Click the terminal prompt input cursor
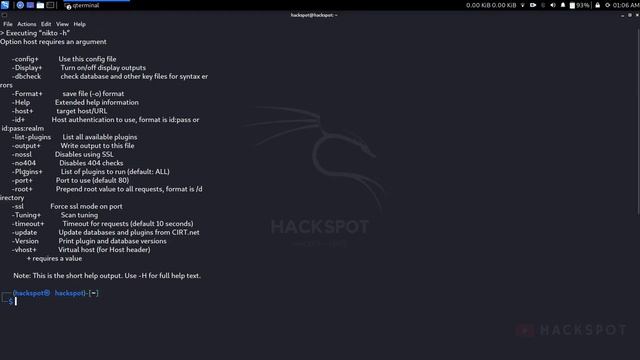Screen dimensions: 640x360 (16, 301)
